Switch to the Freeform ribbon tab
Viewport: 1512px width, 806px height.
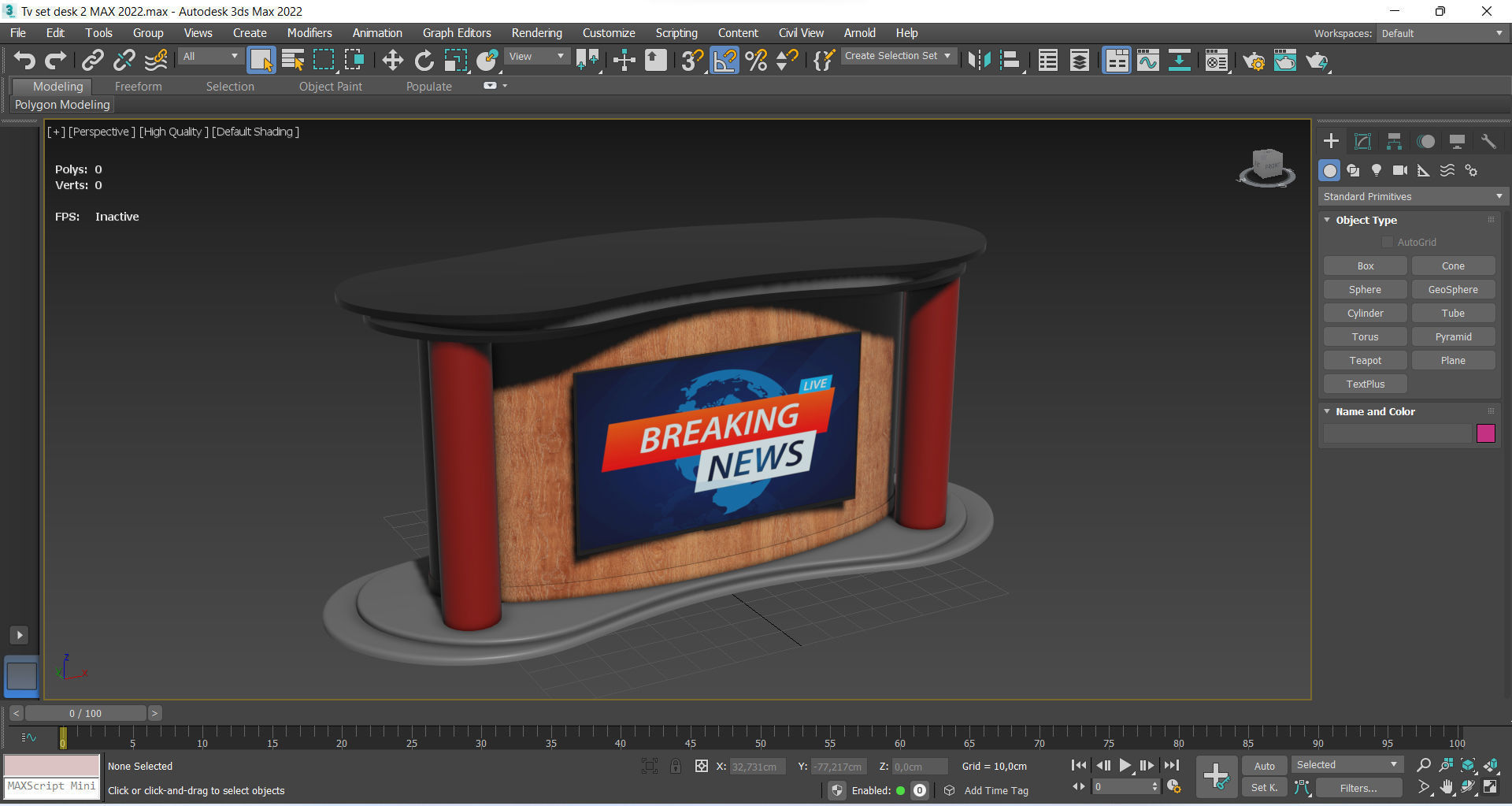coord(138,87)
